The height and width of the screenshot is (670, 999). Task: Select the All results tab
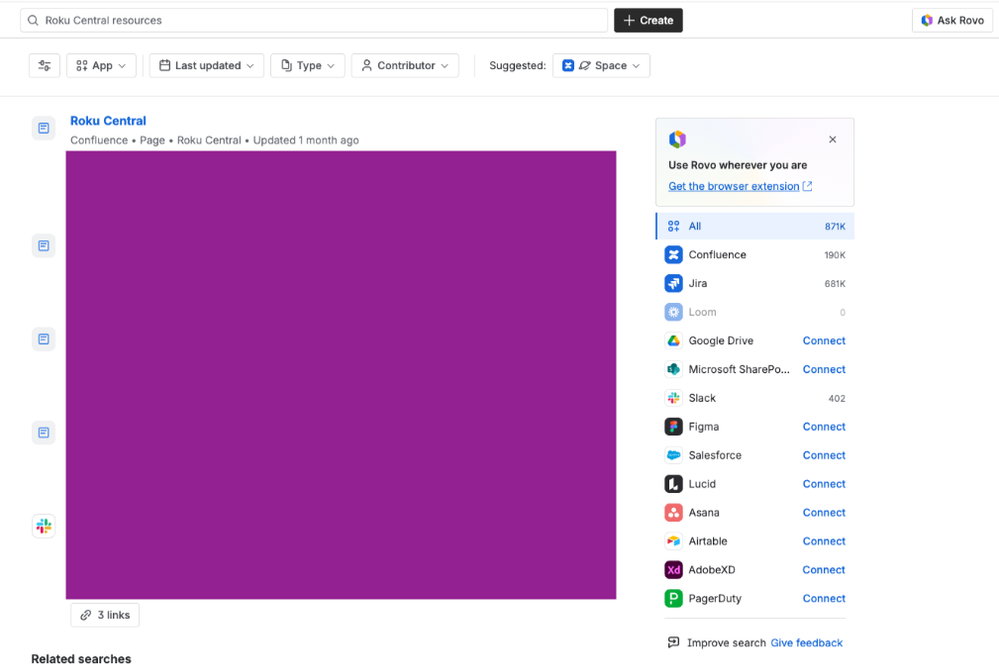pos(755,226)
